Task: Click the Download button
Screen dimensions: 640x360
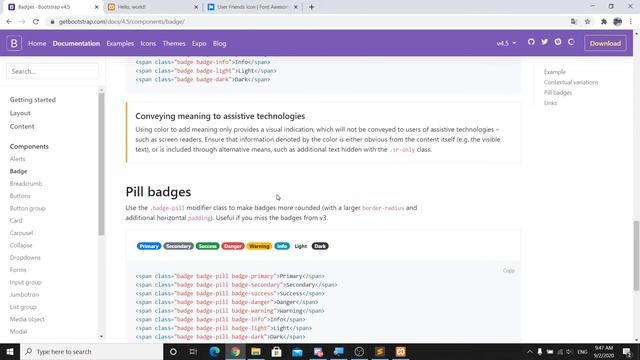Action: [x=605, y=43]
